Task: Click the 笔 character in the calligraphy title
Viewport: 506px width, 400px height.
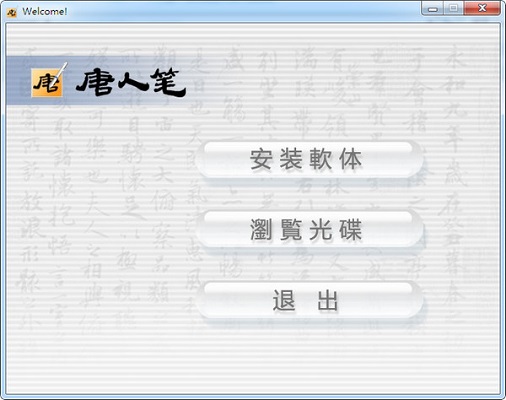Action: [168, 83]
